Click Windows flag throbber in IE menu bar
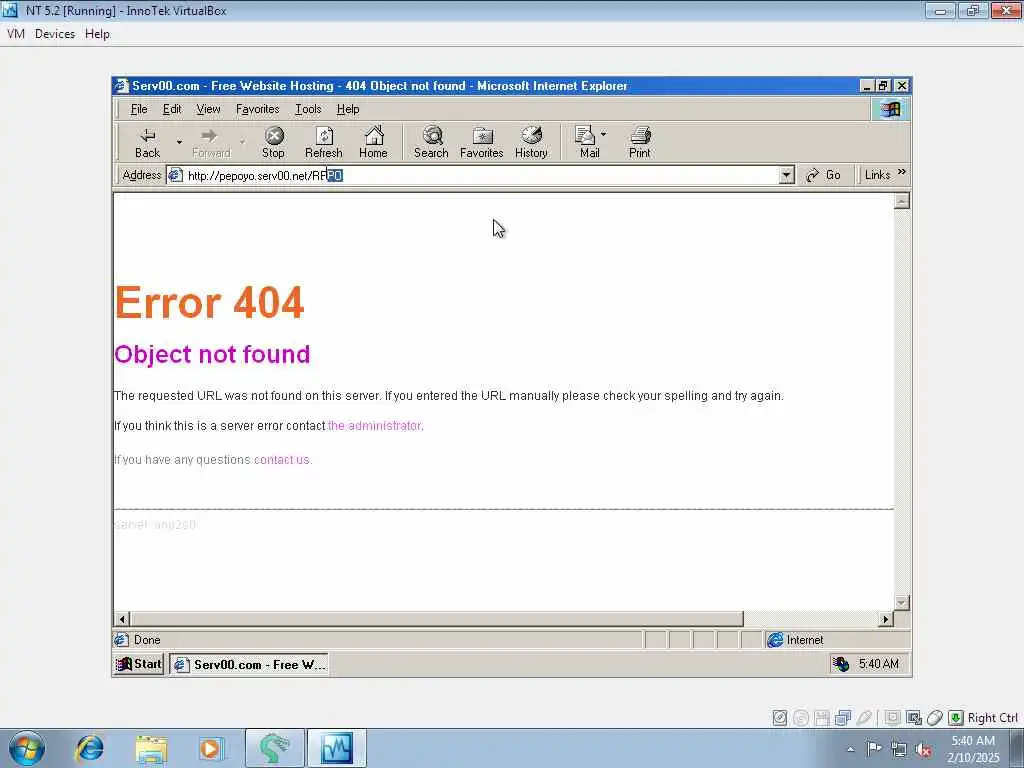The height and width of the screenshot is (768, 1024). coord(890,109)
